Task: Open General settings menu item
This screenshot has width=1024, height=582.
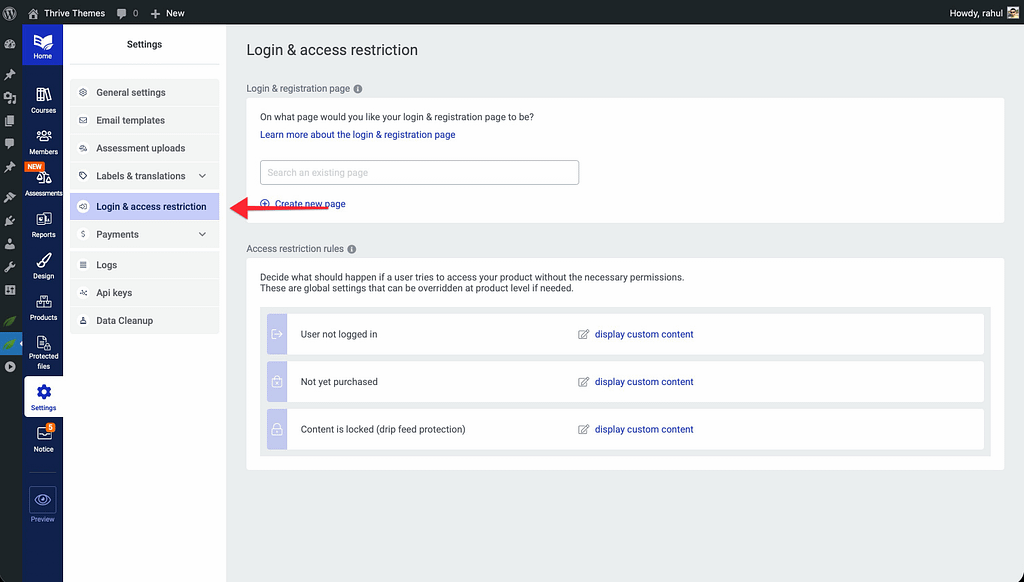Action: coord(131,93)
